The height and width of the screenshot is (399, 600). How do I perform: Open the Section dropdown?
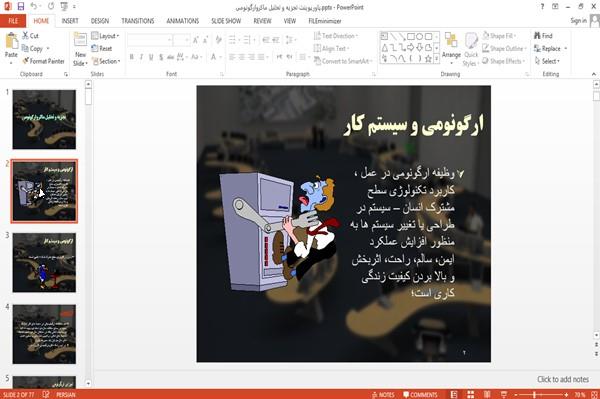[x=106, y=61]
